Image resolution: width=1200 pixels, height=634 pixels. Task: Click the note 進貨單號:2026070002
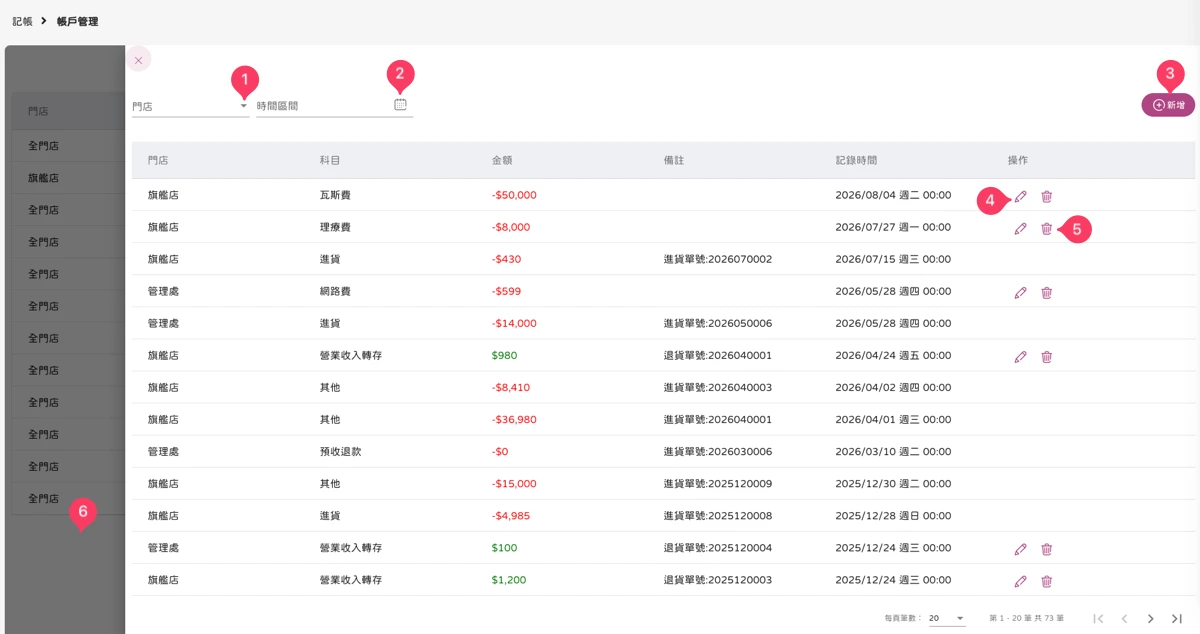[718, 259]
